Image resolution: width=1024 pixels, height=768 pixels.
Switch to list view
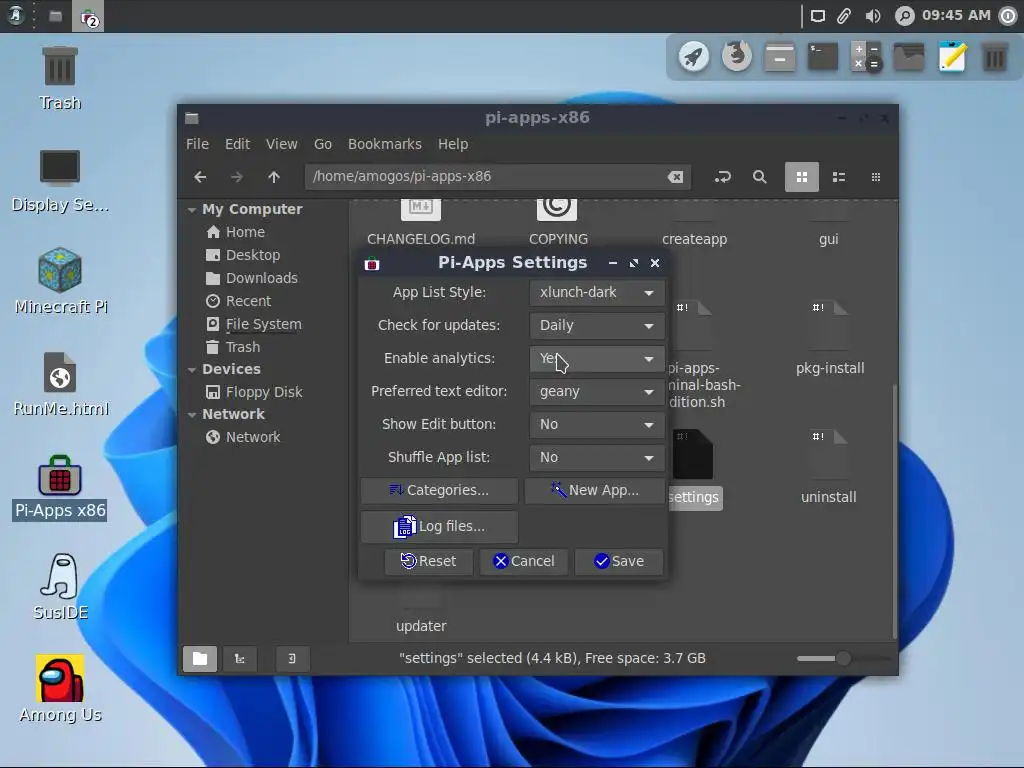839,177
